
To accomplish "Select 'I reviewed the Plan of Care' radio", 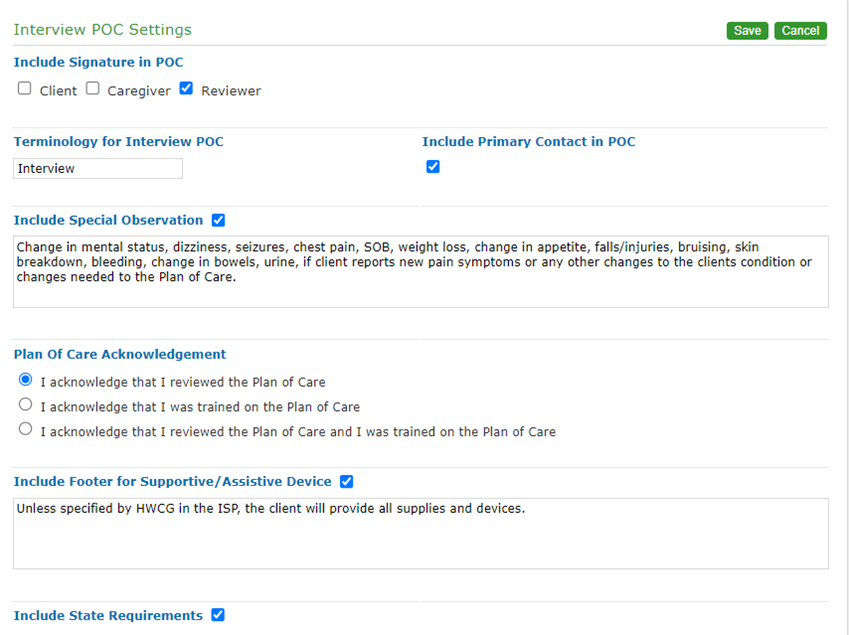I will tap(26, 380).
